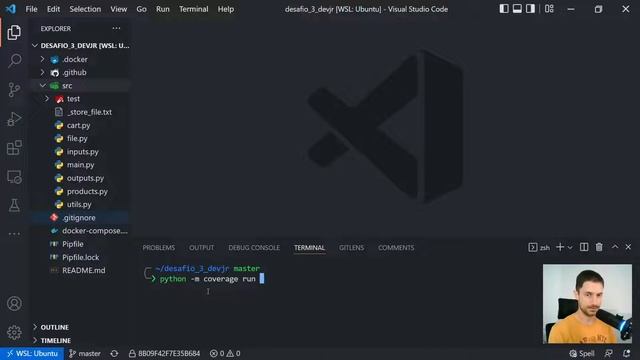Open the Terminal menu
640x360 pixels.
193,9
